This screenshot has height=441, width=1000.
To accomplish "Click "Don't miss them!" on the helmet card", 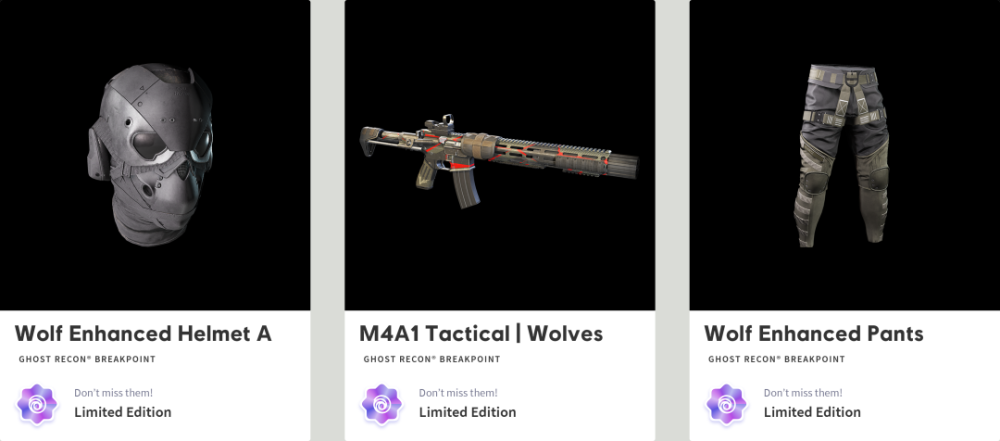I will (114, 392).
